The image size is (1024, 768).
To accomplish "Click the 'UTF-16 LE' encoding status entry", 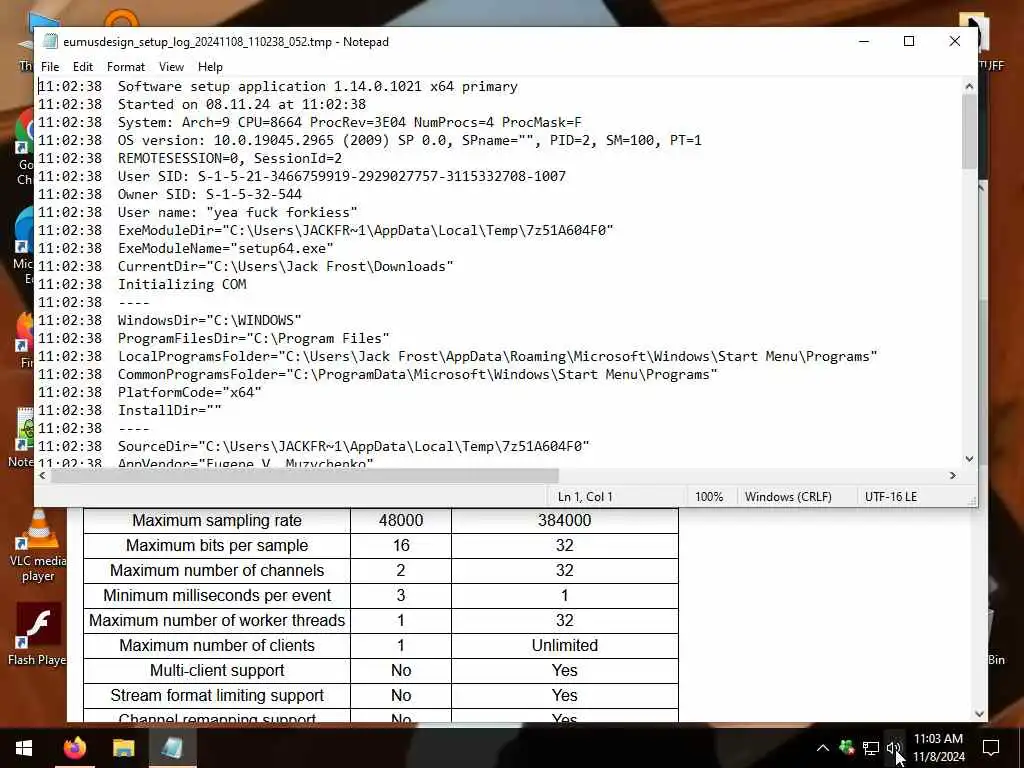I will click(x=891, y=497).
